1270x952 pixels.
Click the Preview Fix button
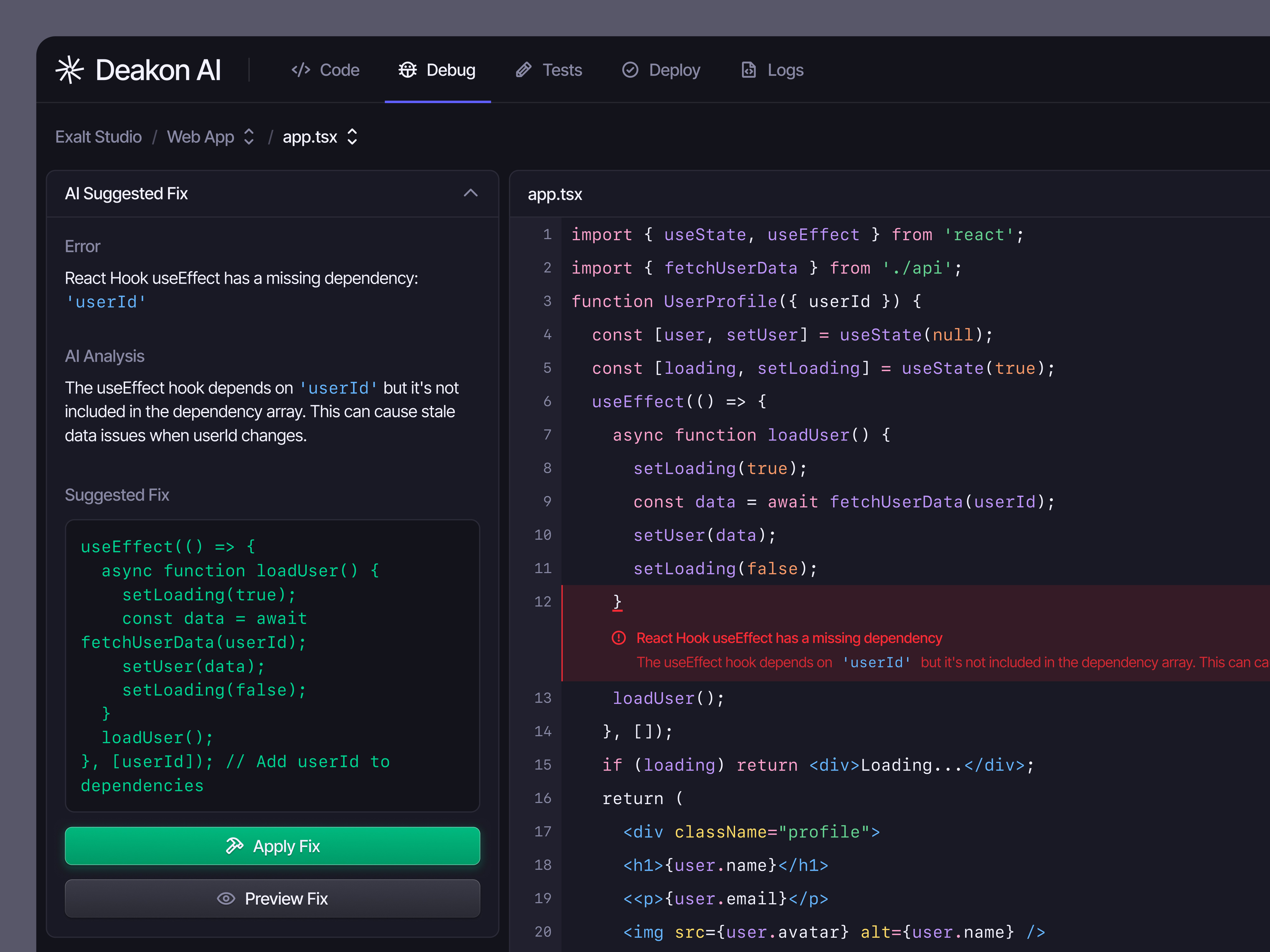click(272, 899)
